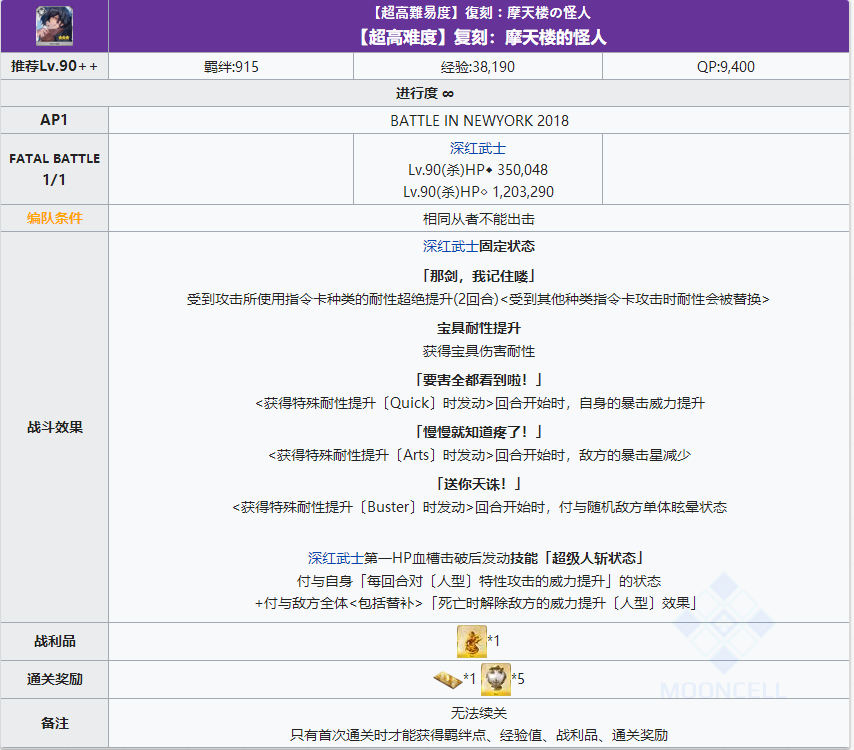Expand the FATAL BATTLE 1/1 section
Image resolution: width=854 pixels, height=750 pixels.
[54, 165]
